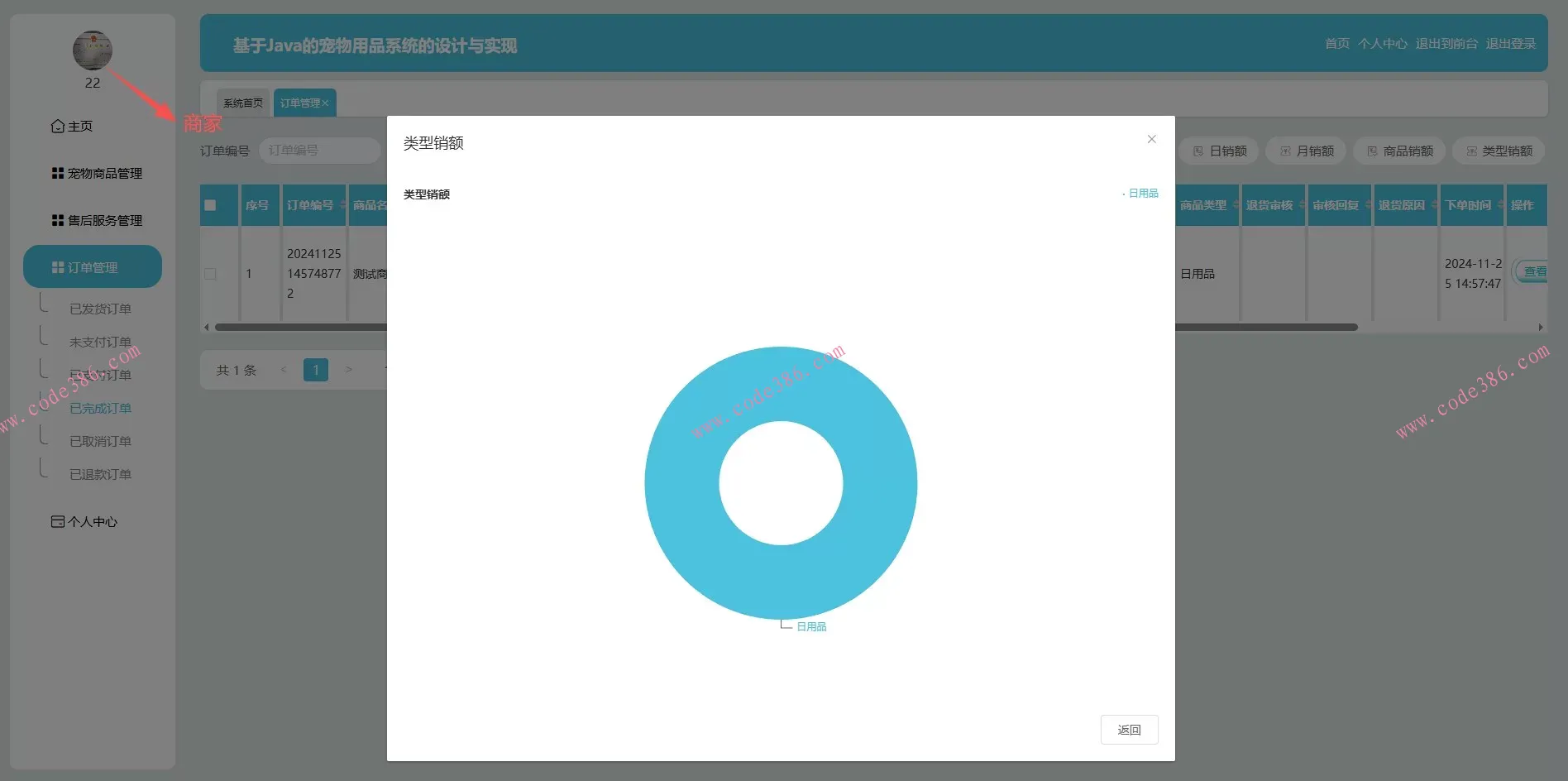Open the 商品销额 chart button
Screen dimensions: 1568x781
coord(1400,151)
